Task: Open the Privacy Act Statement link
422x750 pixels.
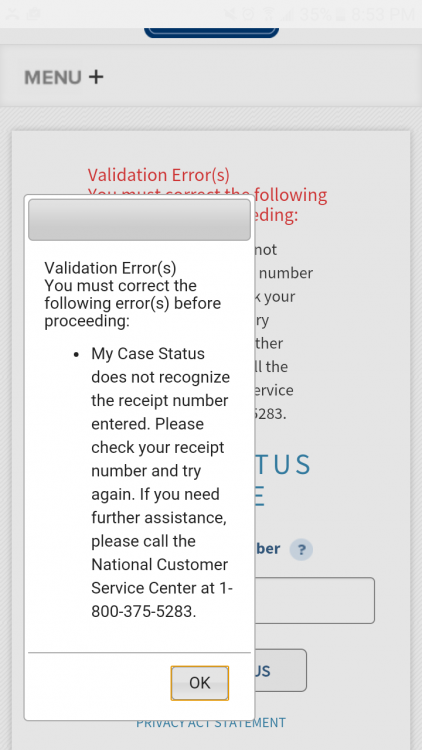Action: [211, 722]
